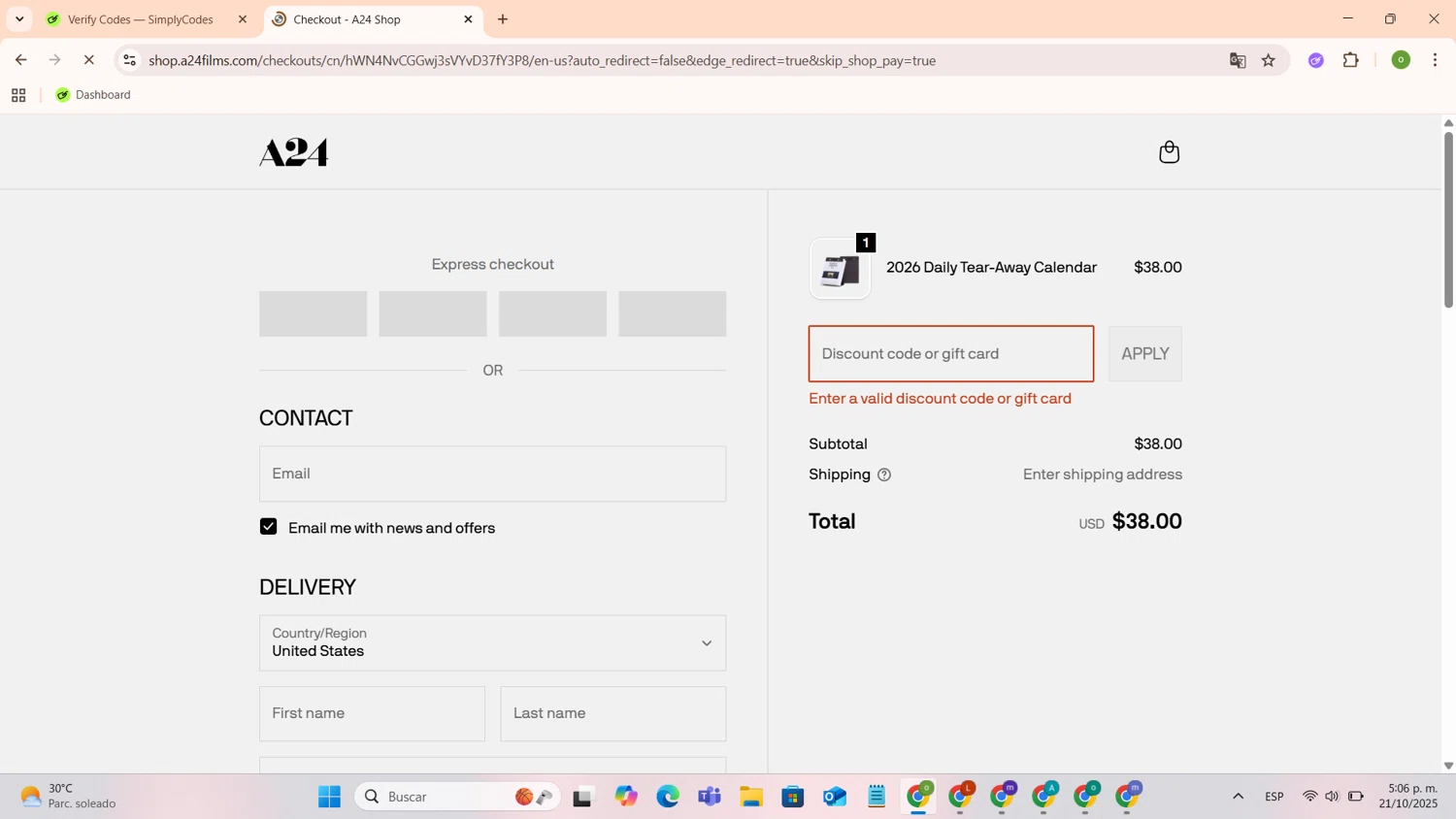
Task: Click the taskbar Buscar search box
Action: (458, 797)
